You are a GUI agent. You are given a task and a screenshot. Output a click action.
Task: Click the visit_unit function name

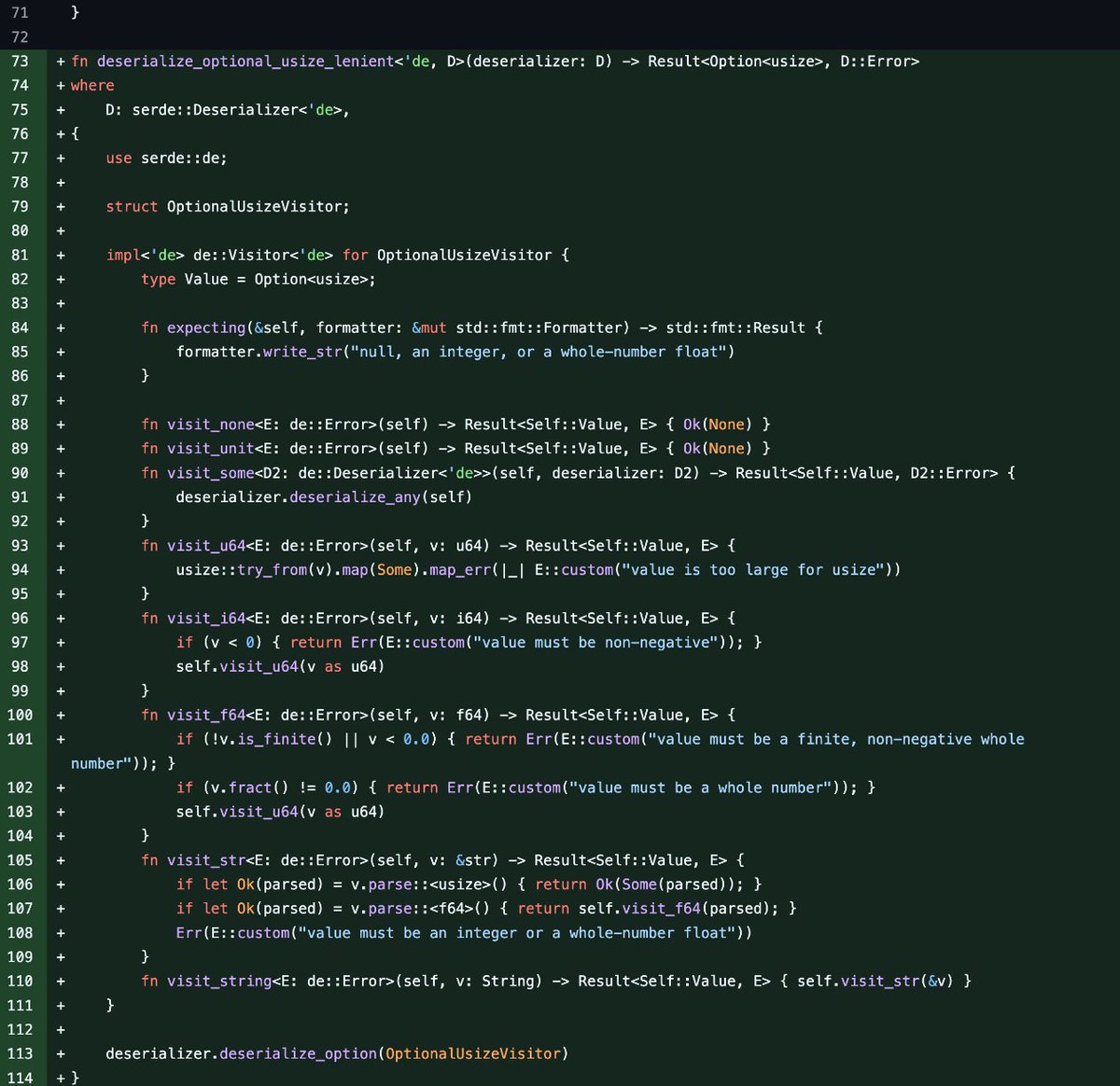click(x=211, y=449)
